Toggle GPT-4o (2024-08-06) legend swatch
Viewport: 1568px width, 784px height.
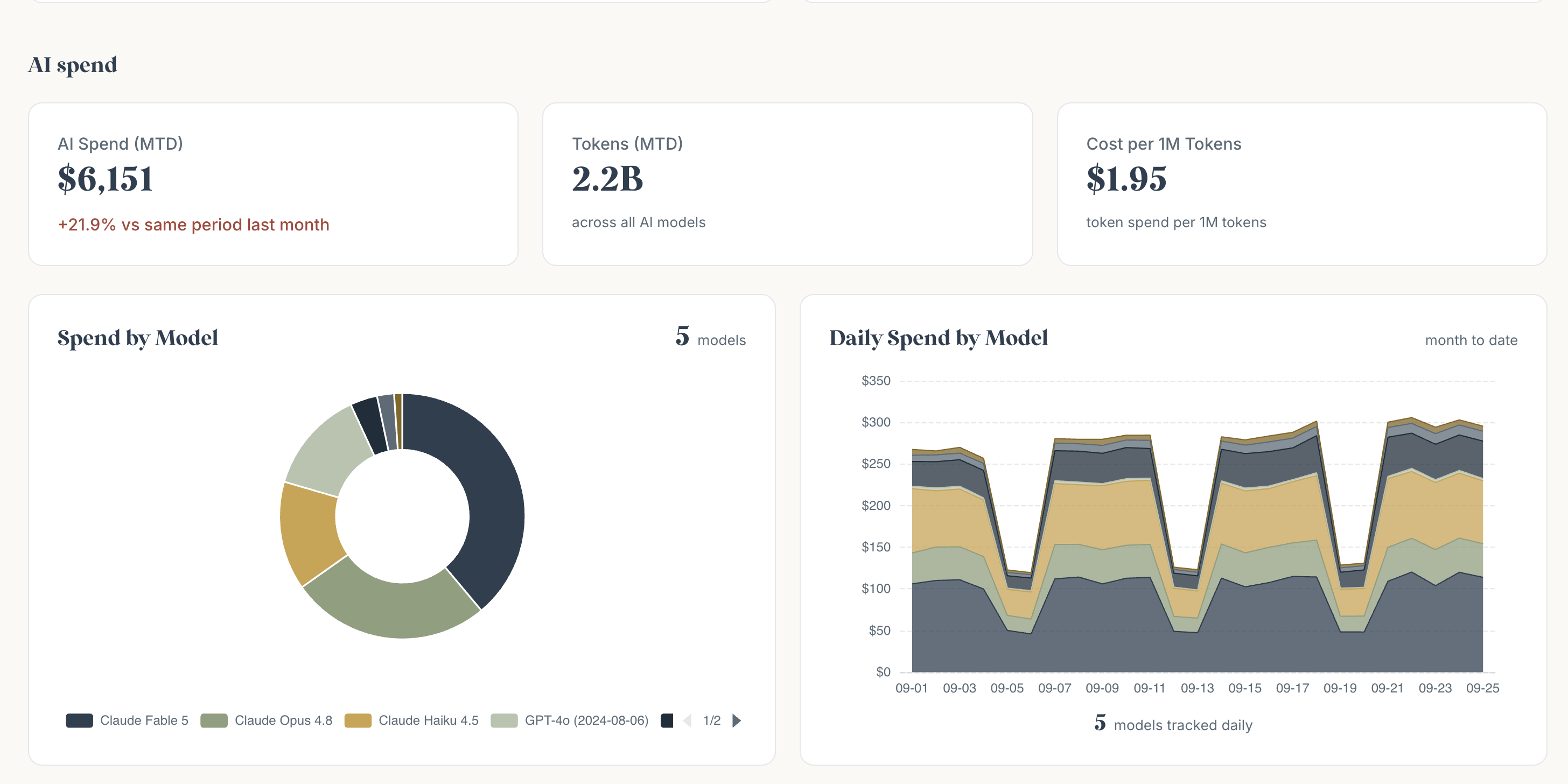click(504, 720)
